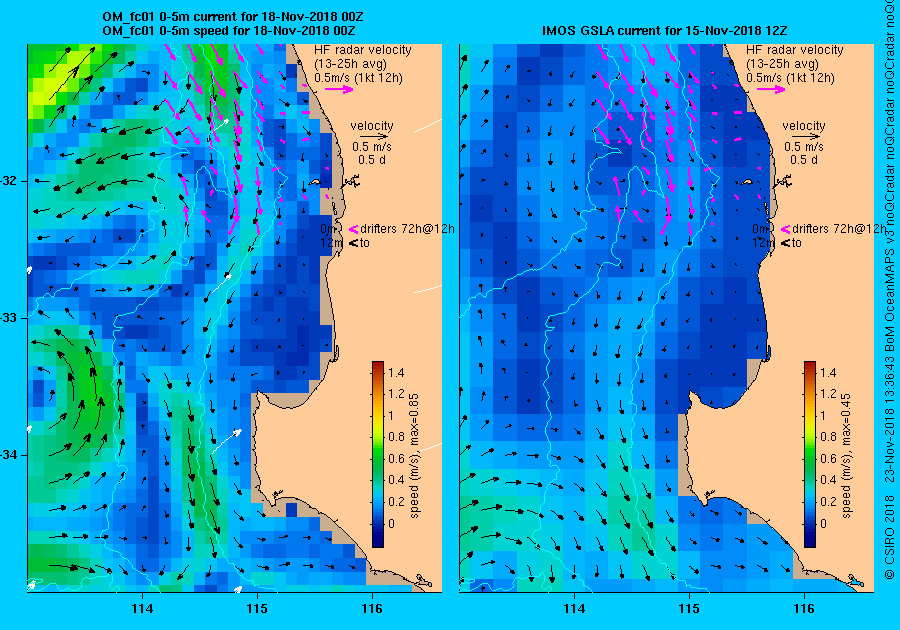900x630 pixels.
Task: Click the -32 latitude label
Action: pyautogui.click(x=9, y=181)
